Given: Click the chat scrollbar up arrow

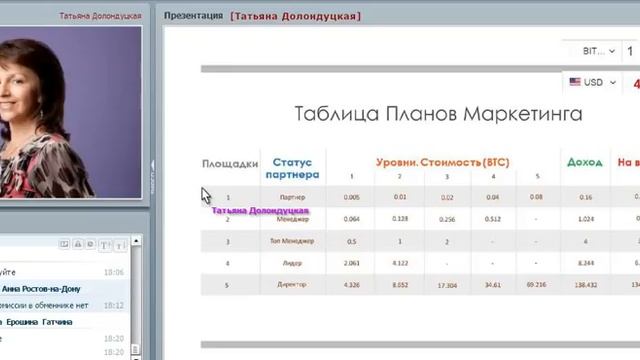Looking at the screenshot, I should pyautogui.click(x=136, y=241).
